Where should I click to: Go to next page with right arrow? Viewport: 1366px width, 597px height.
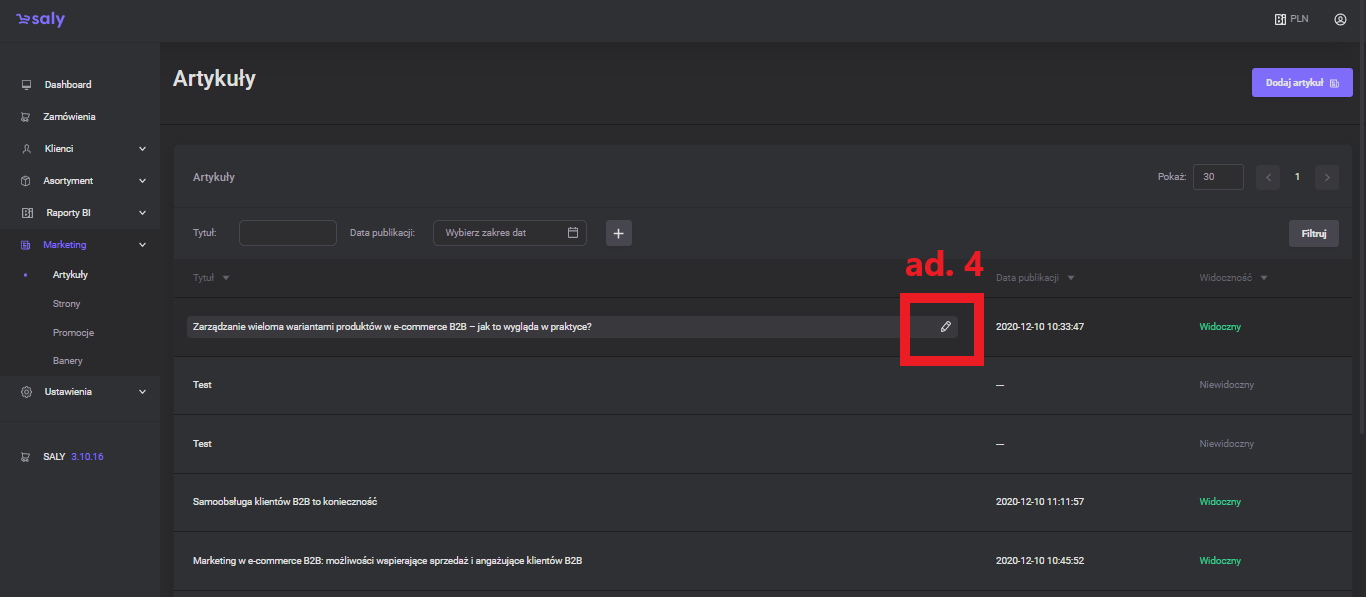coord(1327,177)
